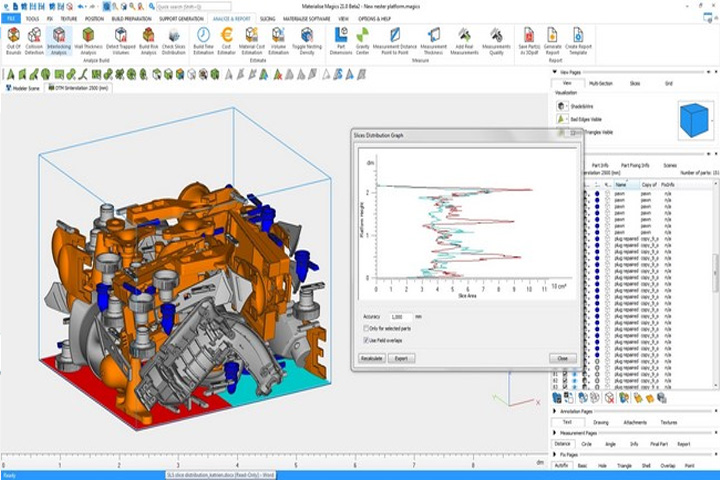This screenshot has height=480, width=720.
Task: Click the Accuracy value field
Action: [x=401, y=317]
